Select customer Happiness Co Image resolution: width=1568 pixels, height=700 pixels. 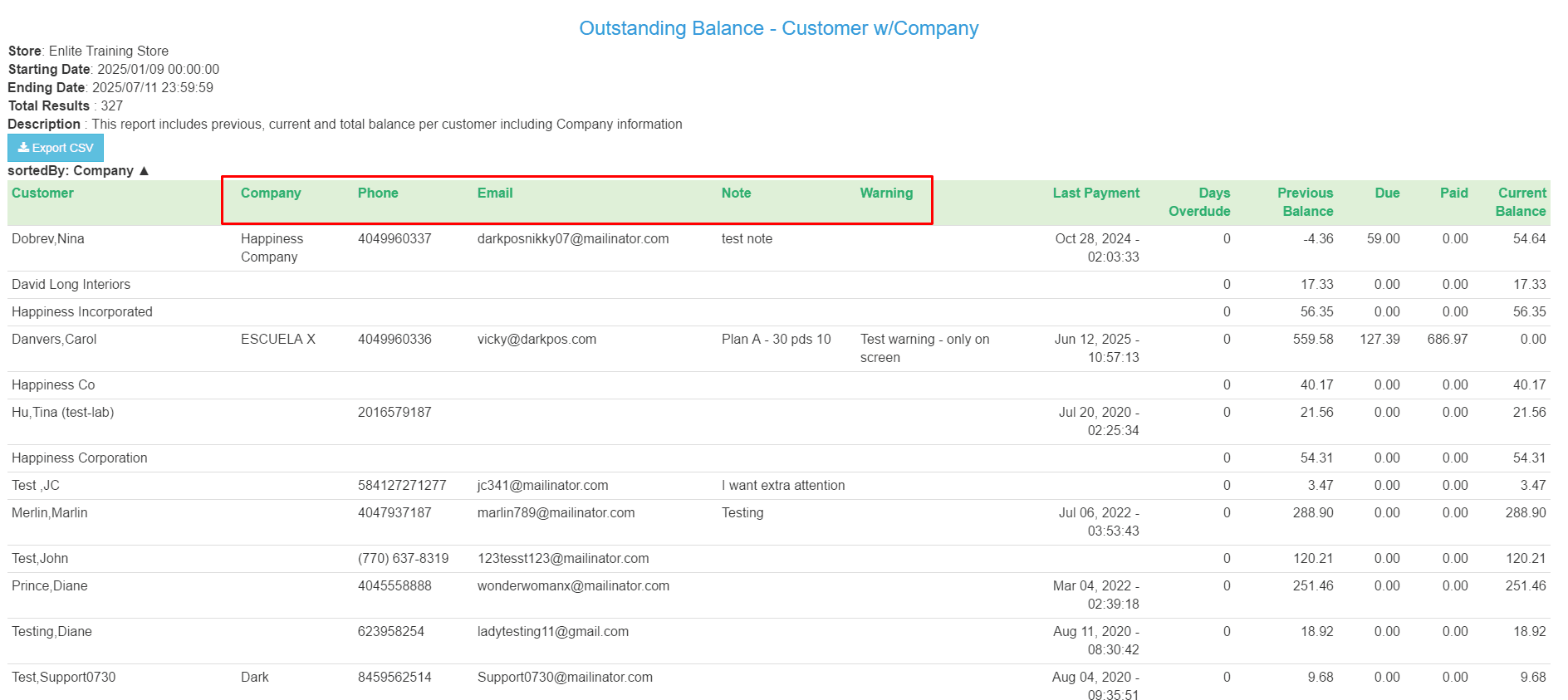point(53,384)
